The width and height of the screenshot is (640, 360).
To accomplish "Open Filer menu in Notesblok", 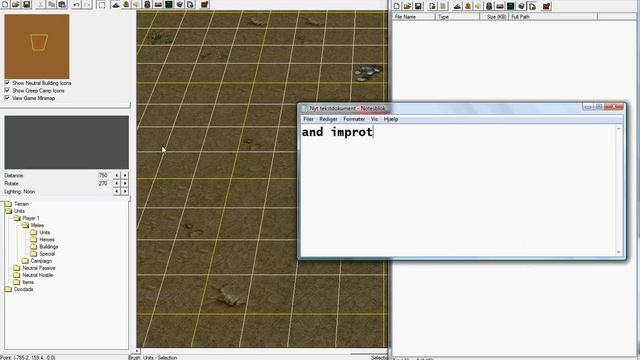I will click(308, 119).
